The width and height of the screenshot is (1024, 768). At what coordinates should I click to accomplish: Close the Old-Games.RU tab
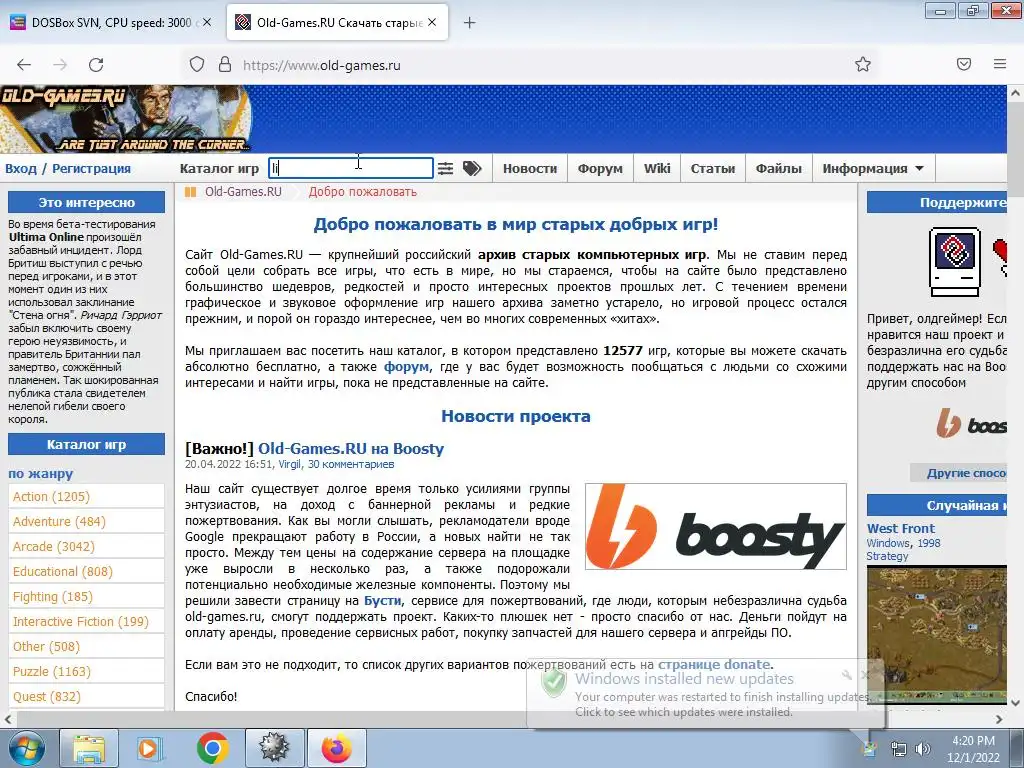(x=432, y=22)
